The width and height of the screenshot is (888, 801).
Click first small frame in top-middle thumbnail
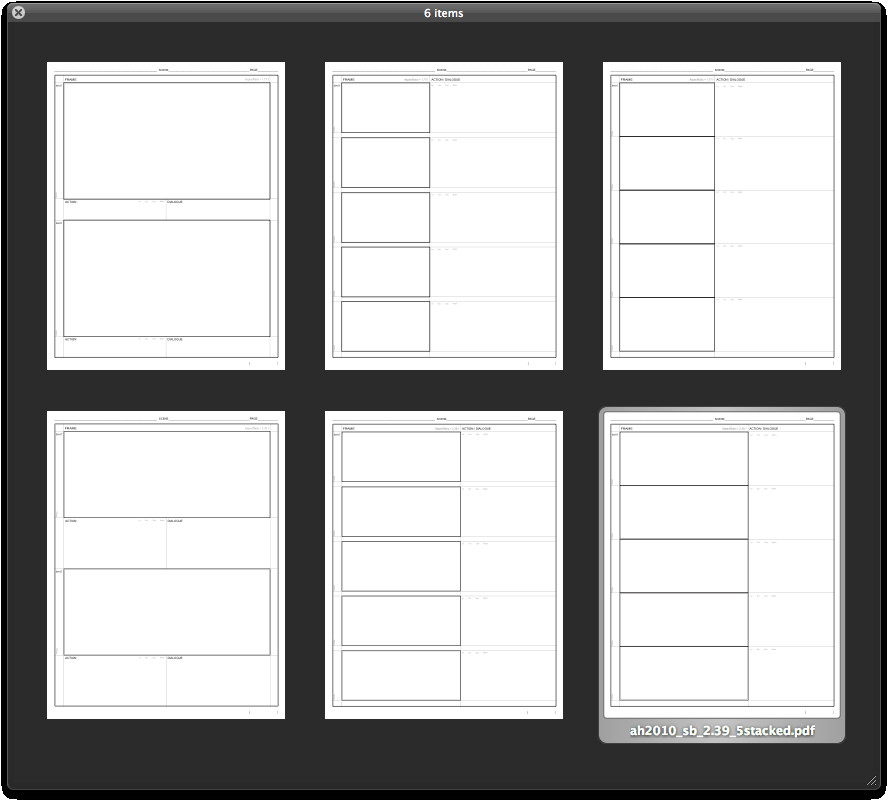click(385, 108)
